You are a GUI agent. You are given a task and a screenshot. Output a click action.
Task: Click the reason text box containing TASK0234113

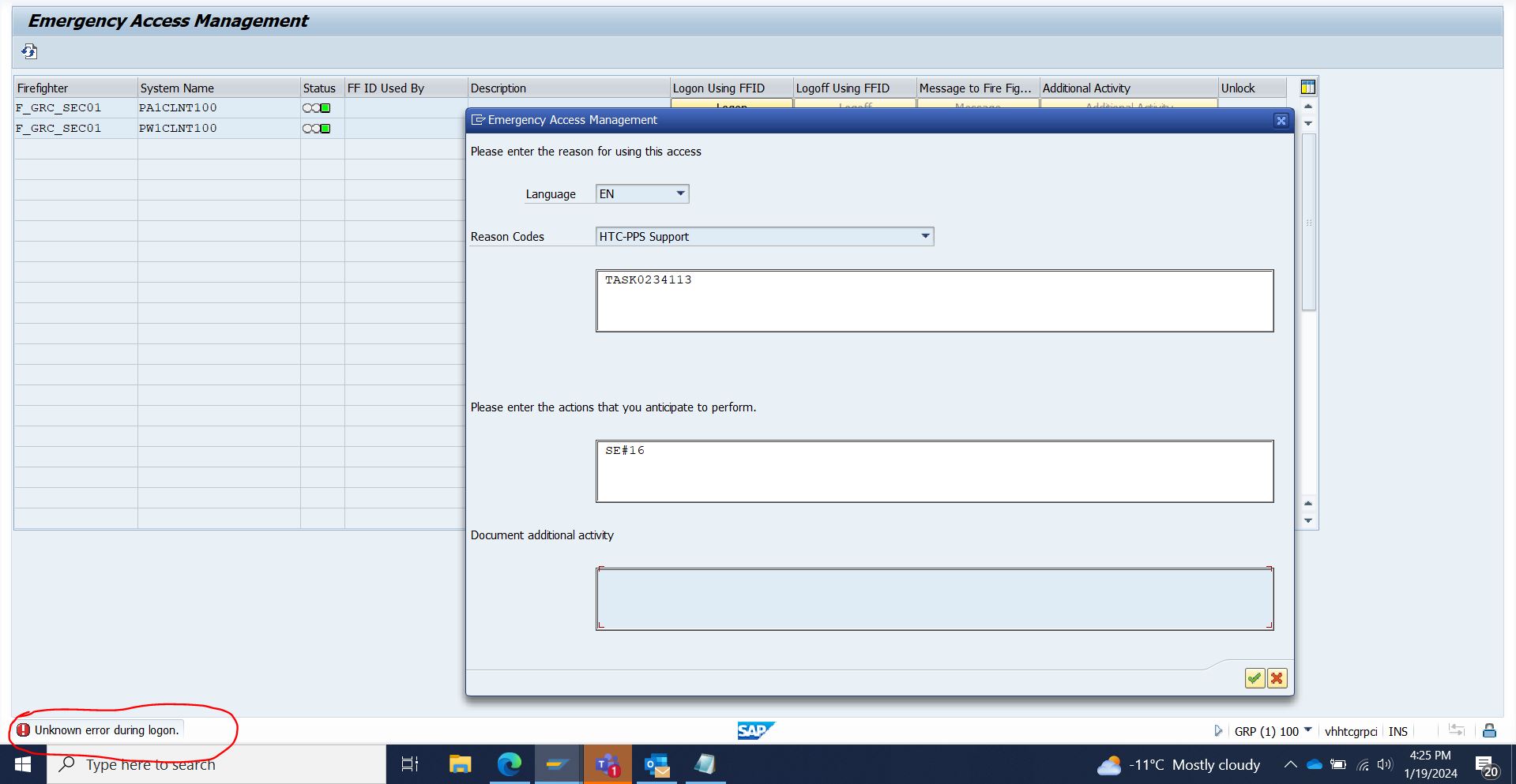point(935,301)
